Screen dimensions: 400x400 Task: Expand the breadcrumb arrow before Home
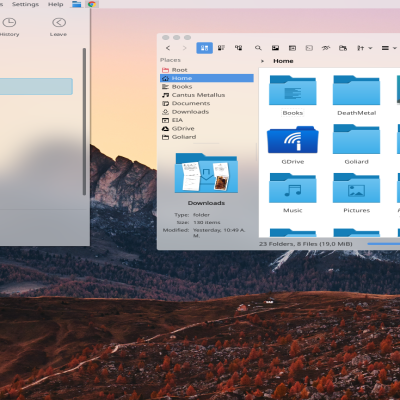click(263, 61)
